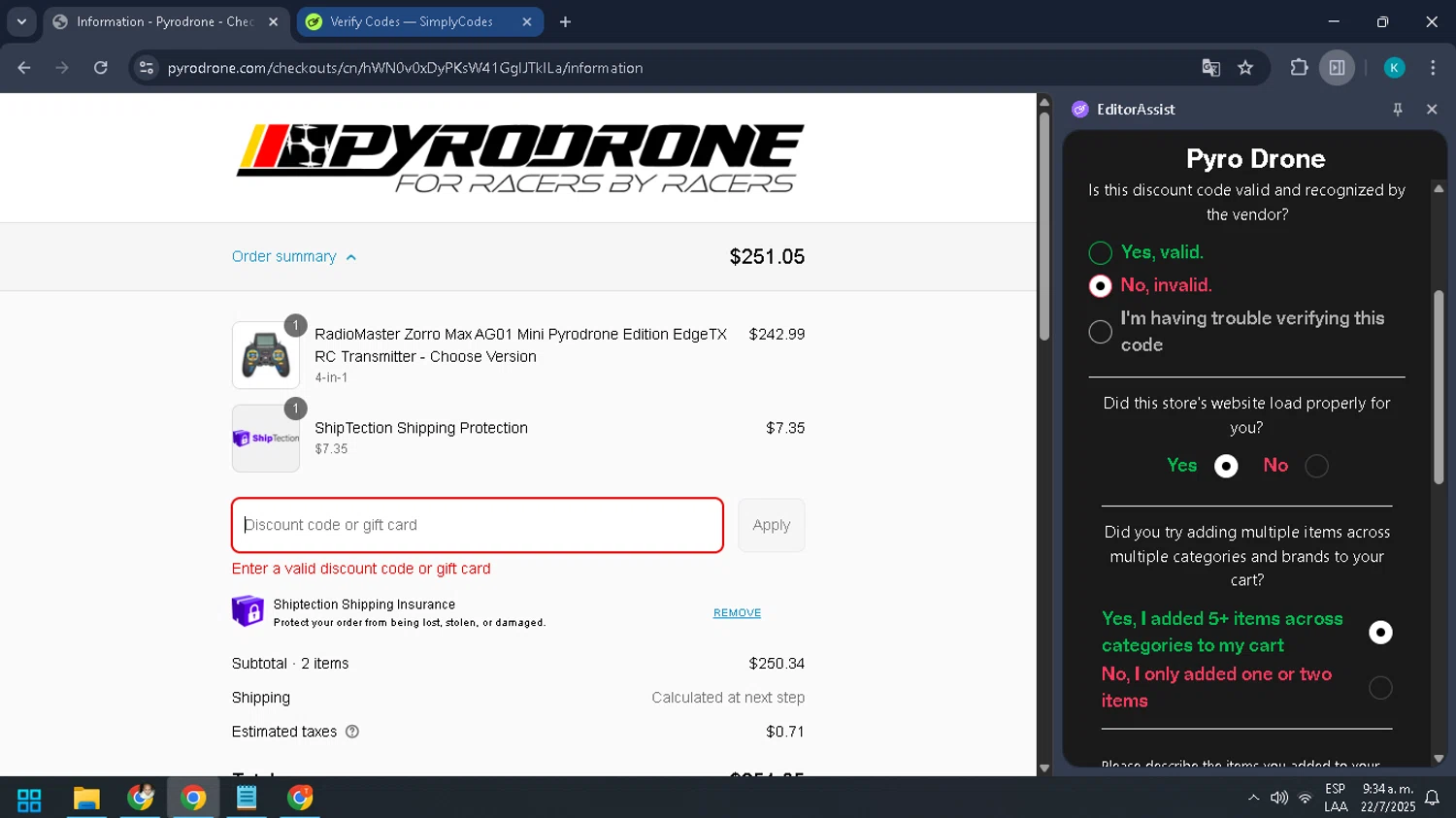Remove Shiptection Shipping Insurance
This screenshot has width=1456, height=818.
click(x=737, y=613)
